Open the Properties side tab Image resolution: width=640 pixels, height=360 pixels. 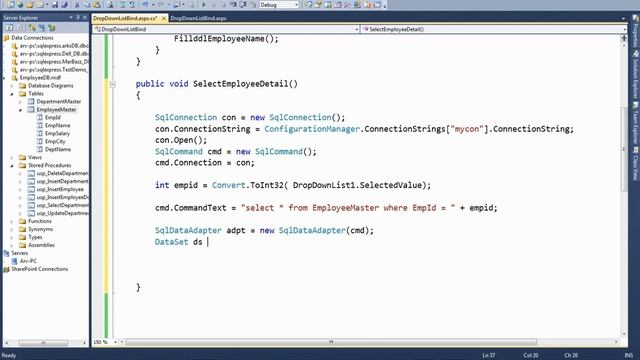(636, 30)
